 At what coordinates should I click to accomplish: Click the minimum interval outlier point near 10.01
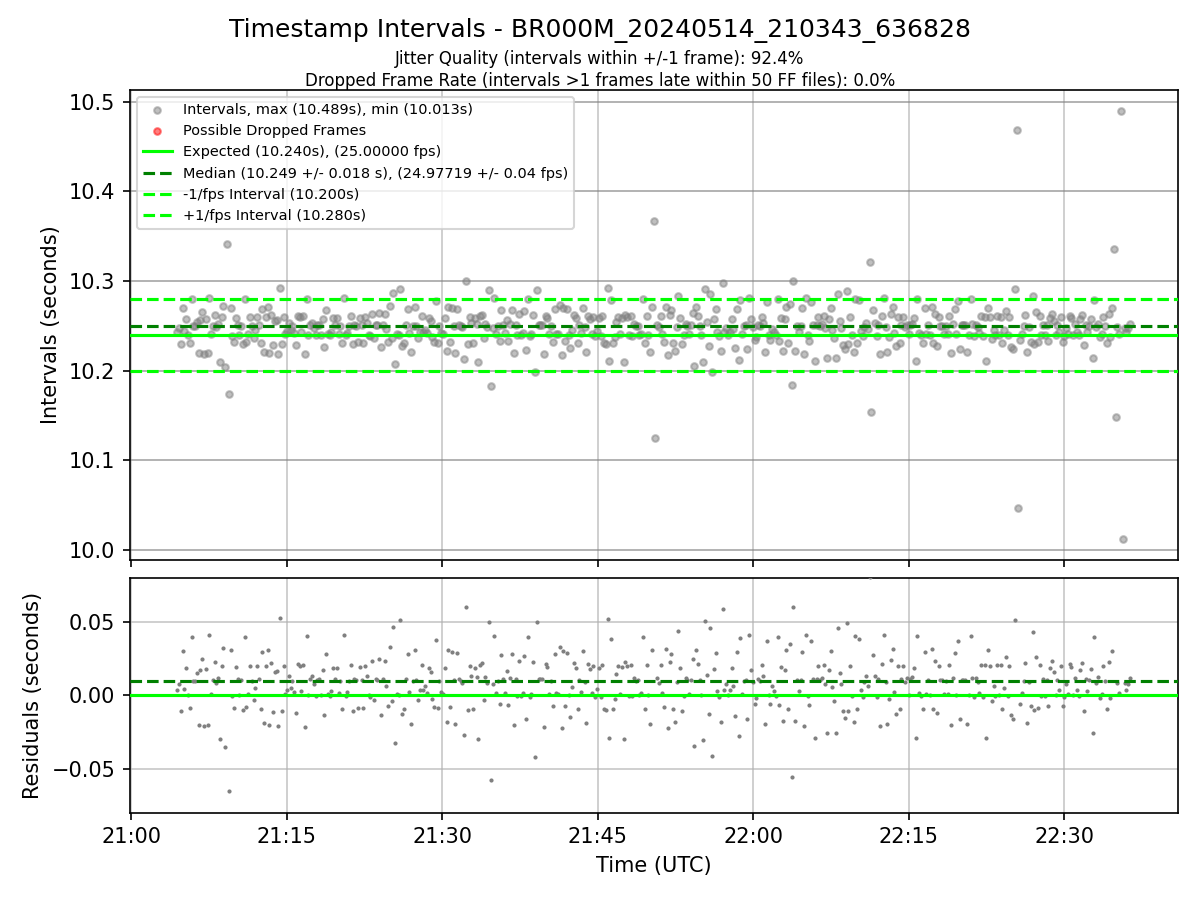click(1123, 539)
